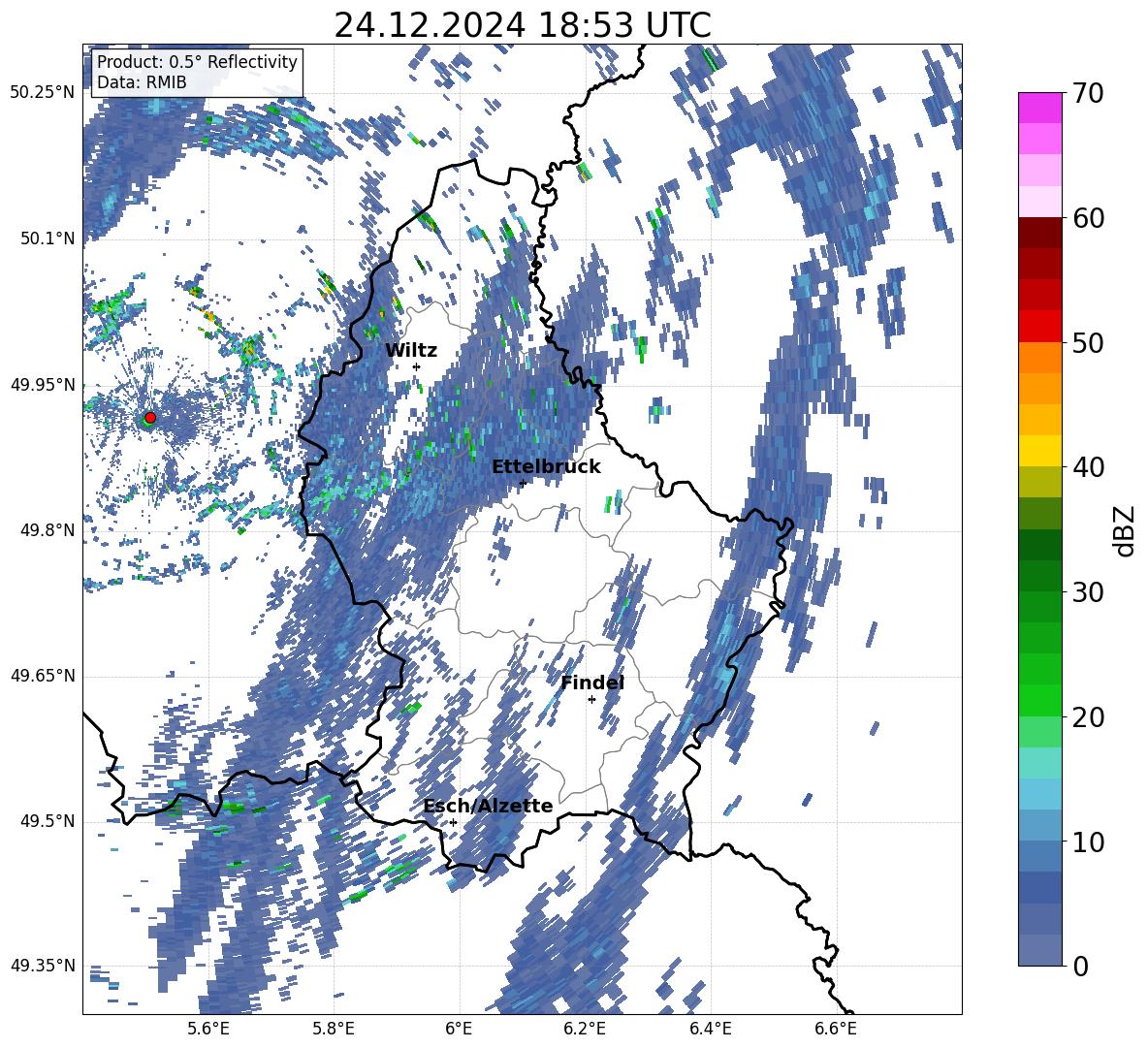Click the 5.6°E longitude label
This screenshot has height=1048, width=1148.
click(207, 1029)
